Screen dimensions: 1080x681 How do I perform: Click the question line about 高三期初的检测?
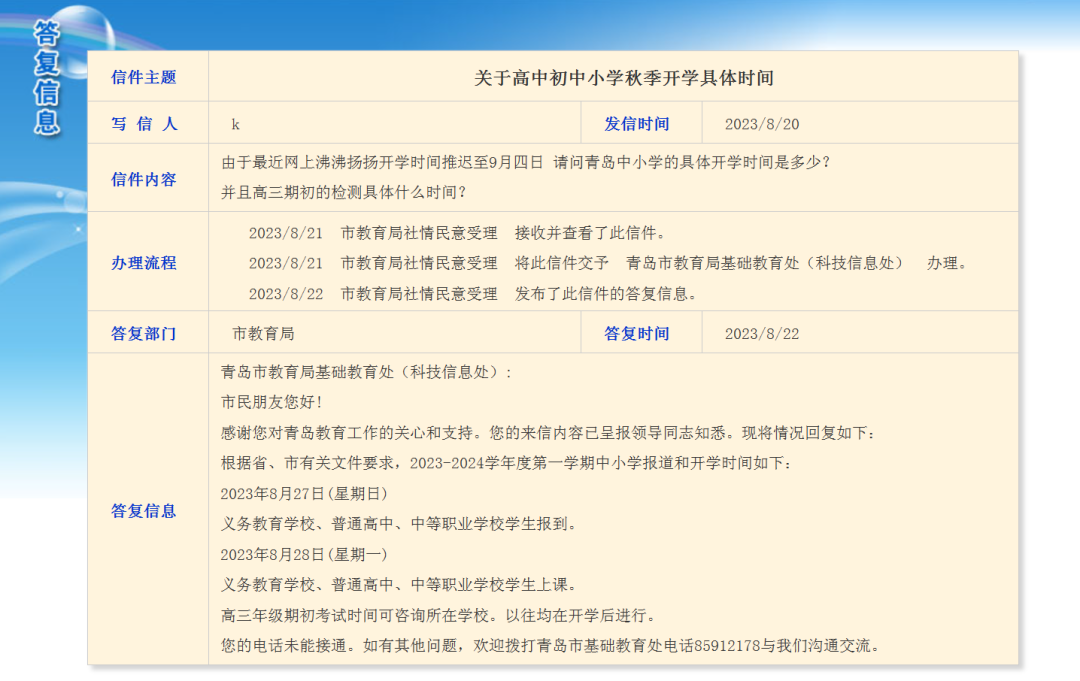[x=343, y=192]
